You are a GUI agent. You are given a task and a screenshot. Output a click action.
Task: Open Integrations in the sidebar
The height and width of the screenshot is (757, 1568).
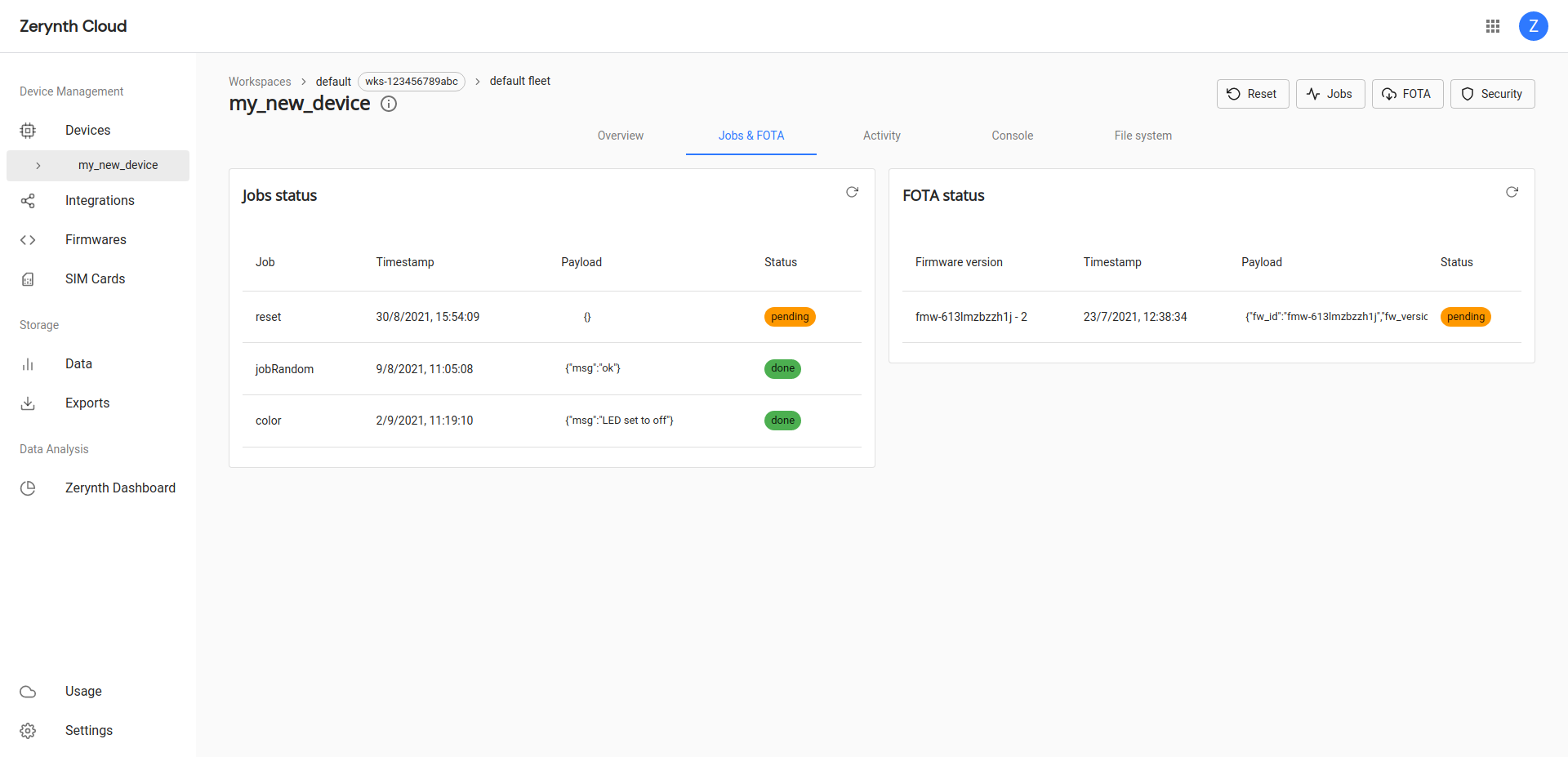click(100, 201)
